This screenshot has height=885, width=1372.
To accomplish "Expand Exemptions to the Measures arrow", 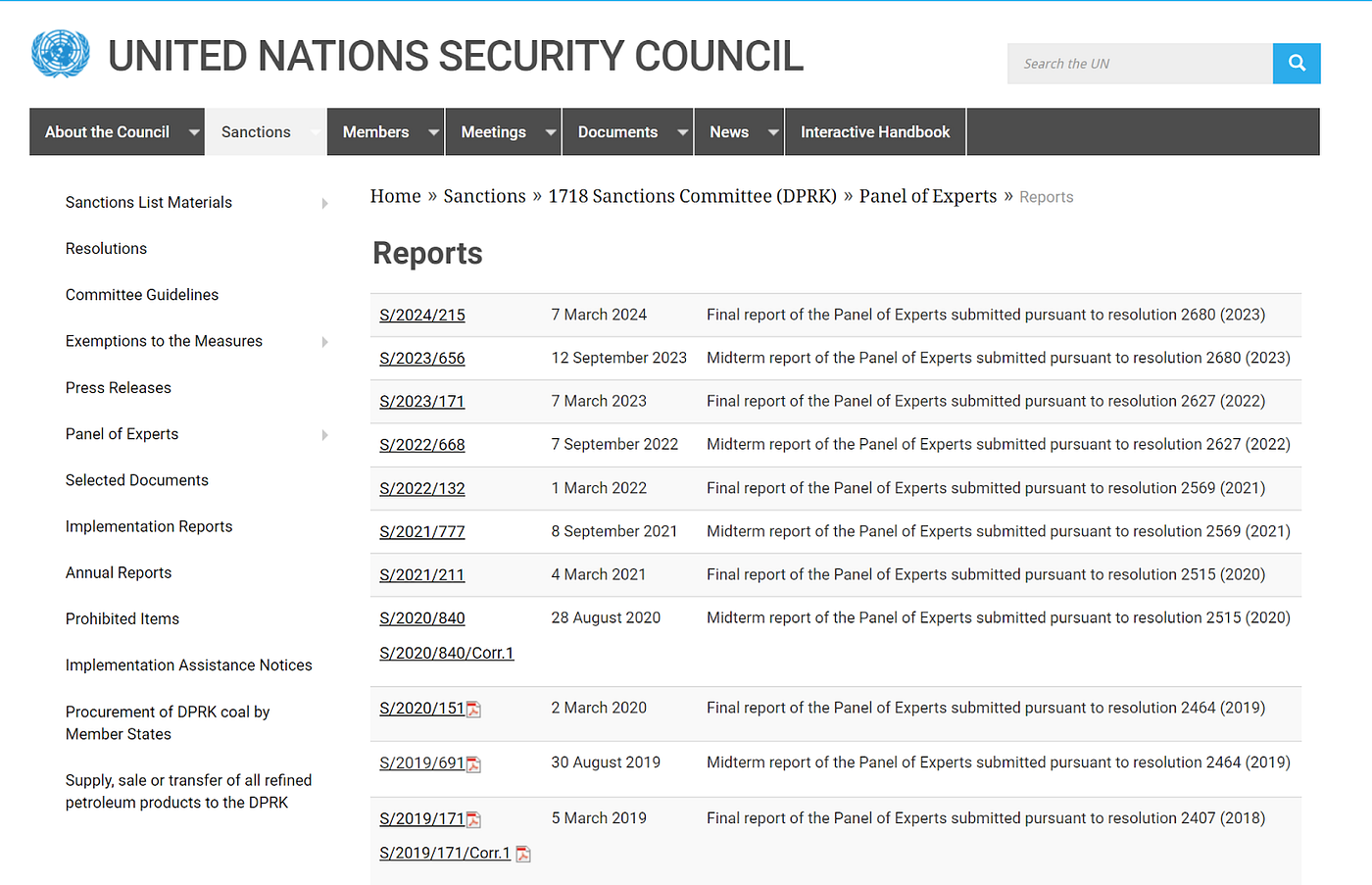I will click(x=324, y=342).
